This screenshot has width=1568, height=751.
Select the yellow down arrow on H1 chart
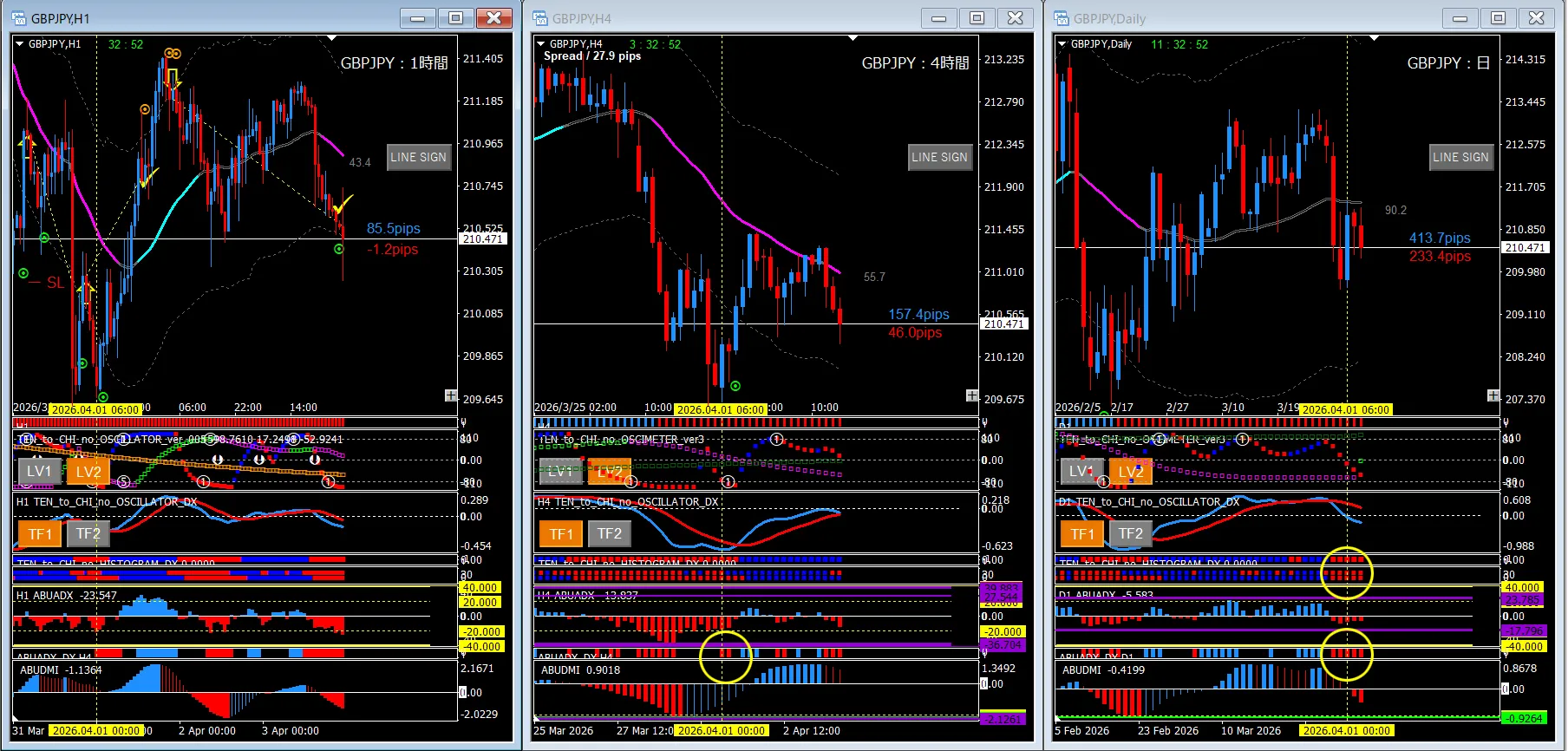click(x=173, y=79)
